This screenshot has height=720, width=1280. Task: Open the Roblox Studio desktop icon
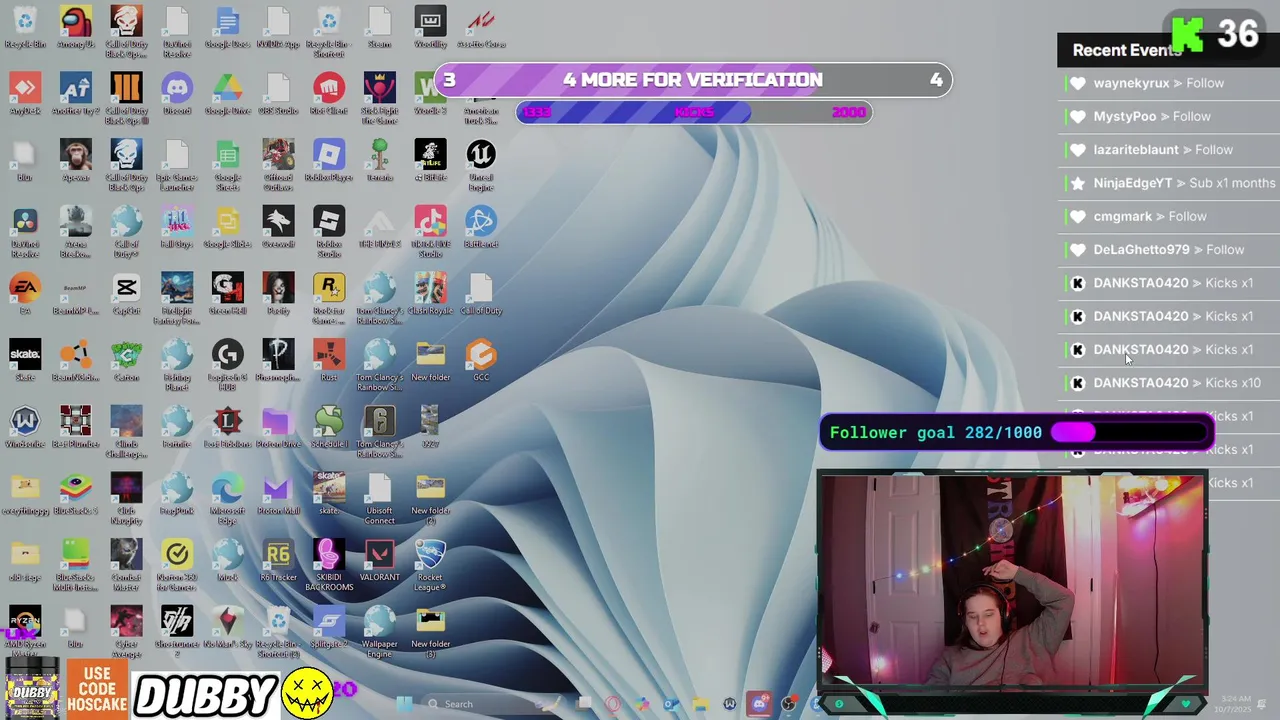[329, 232]
